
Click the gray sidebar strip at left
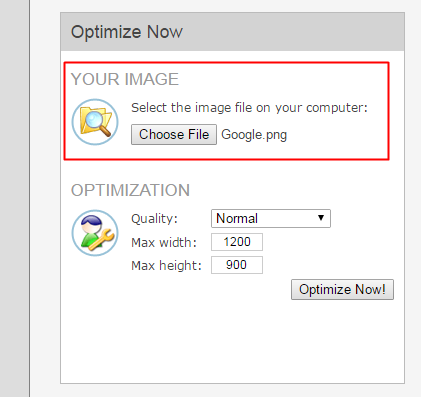[14, 198]
